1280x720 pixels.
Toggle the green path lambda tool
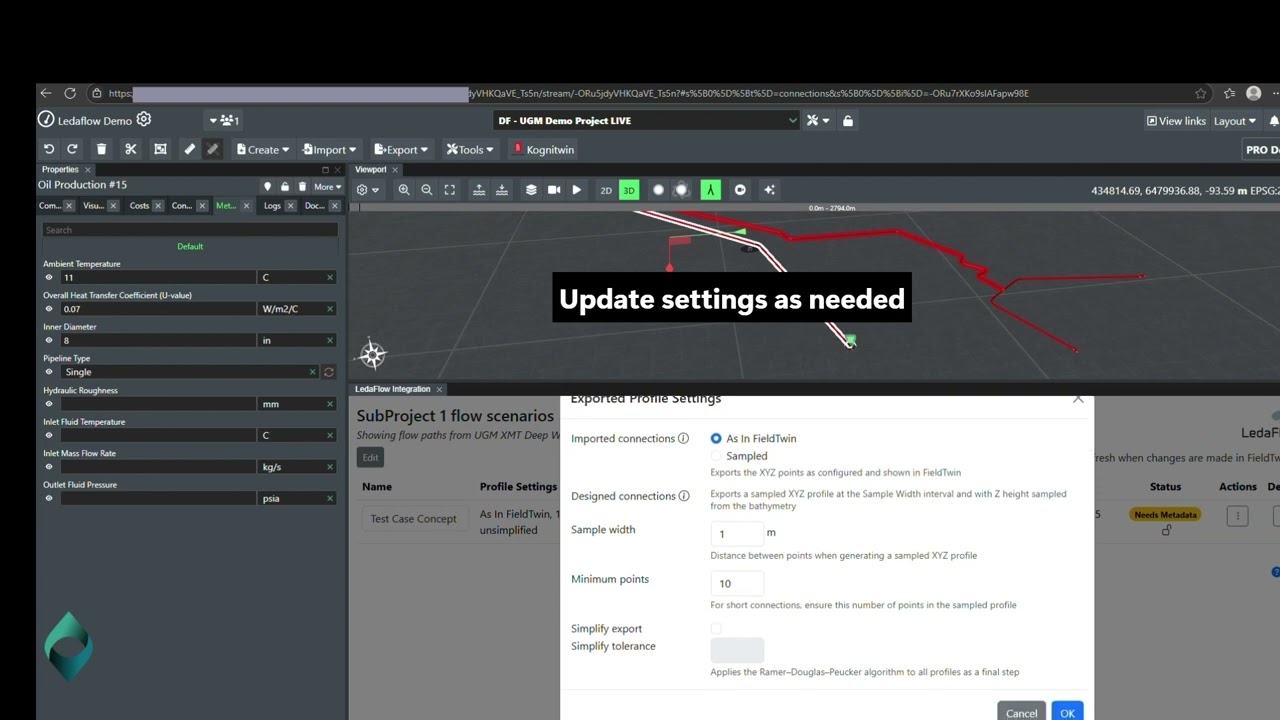pyautogui.click(x=710, y=190)
